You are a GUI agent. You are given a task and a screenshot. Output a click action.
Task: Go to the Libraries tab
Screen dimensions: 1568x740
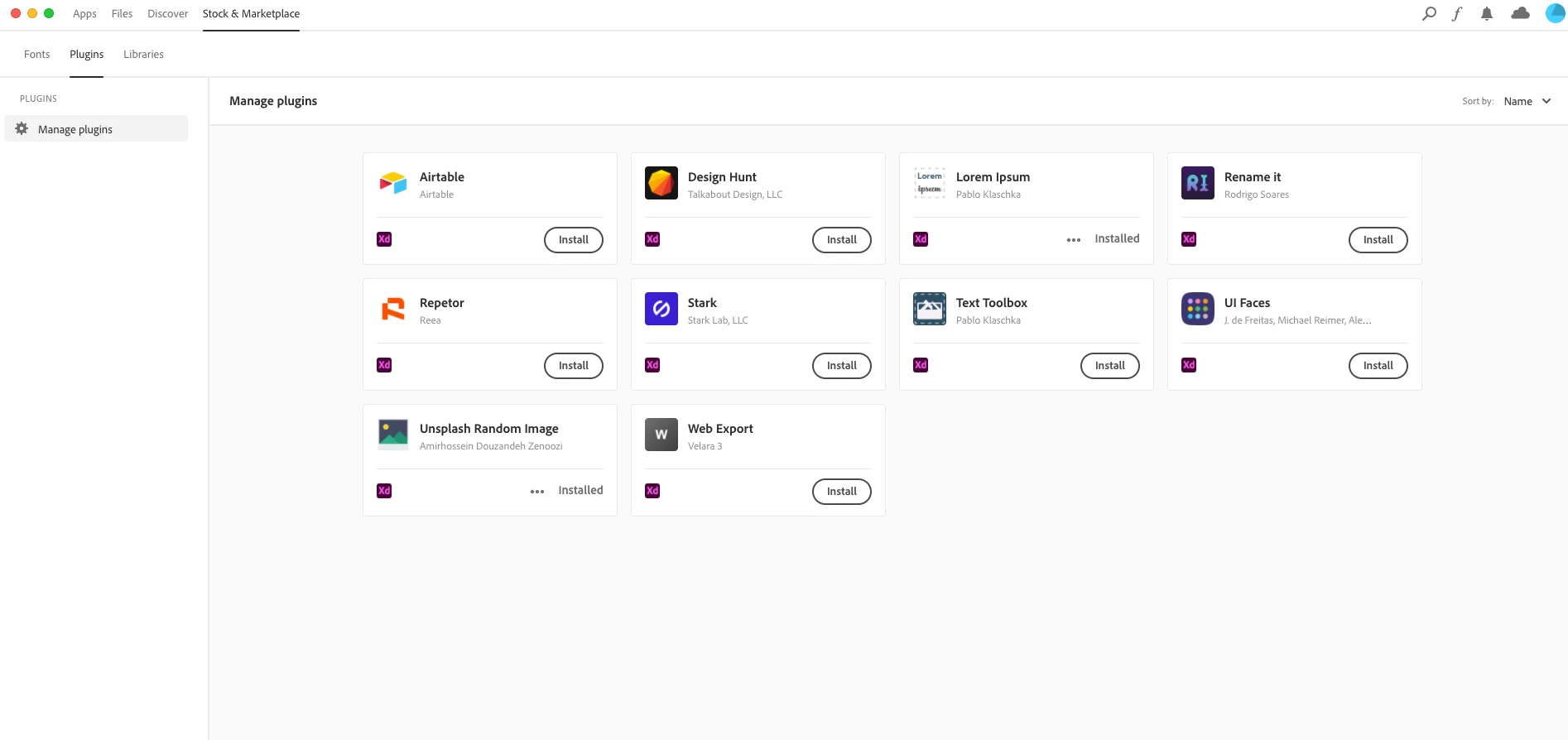coord(143,54)
